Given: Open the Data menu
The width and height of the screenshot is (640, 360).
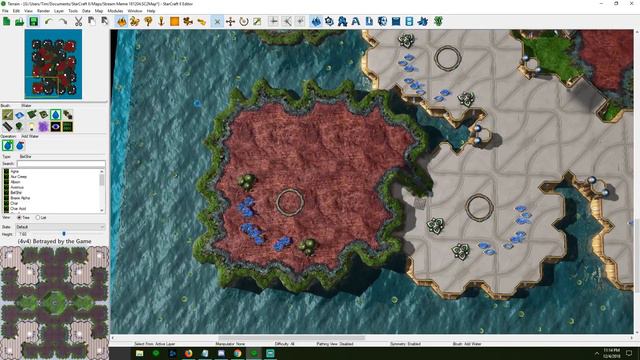Looking at the screenshot, I should point(86,11).
